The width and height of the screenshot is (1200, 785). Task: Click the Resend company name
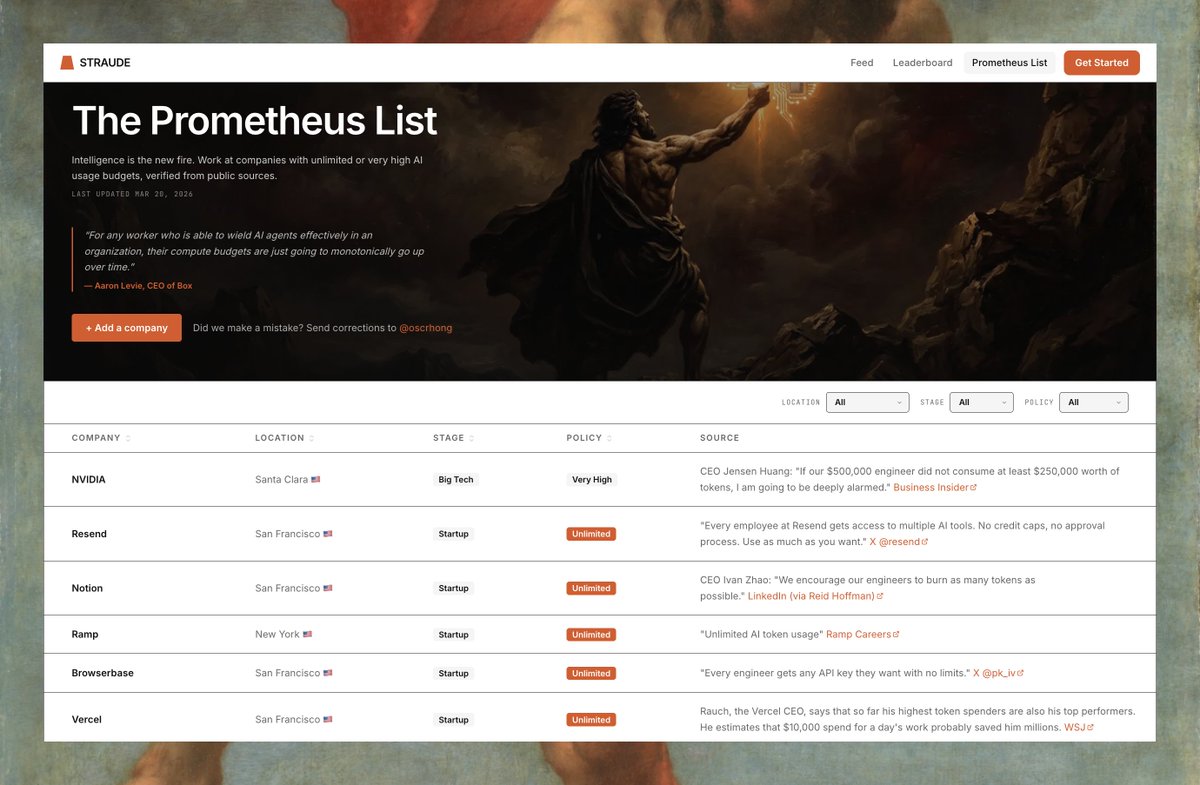[x=89, y=534]
